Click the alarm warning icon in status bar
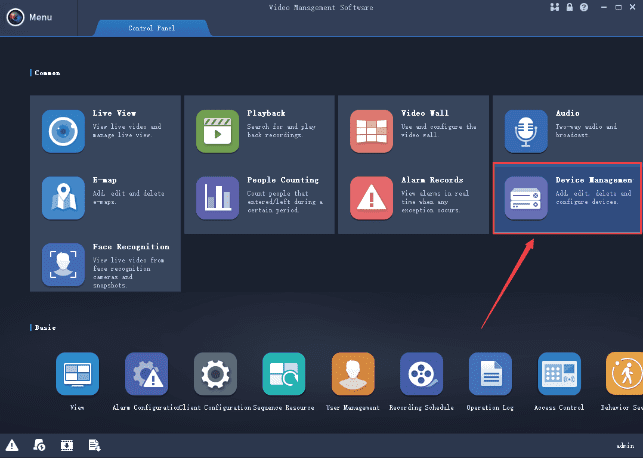Viewport: 643px width, 458px height. [x=12, y=444]
